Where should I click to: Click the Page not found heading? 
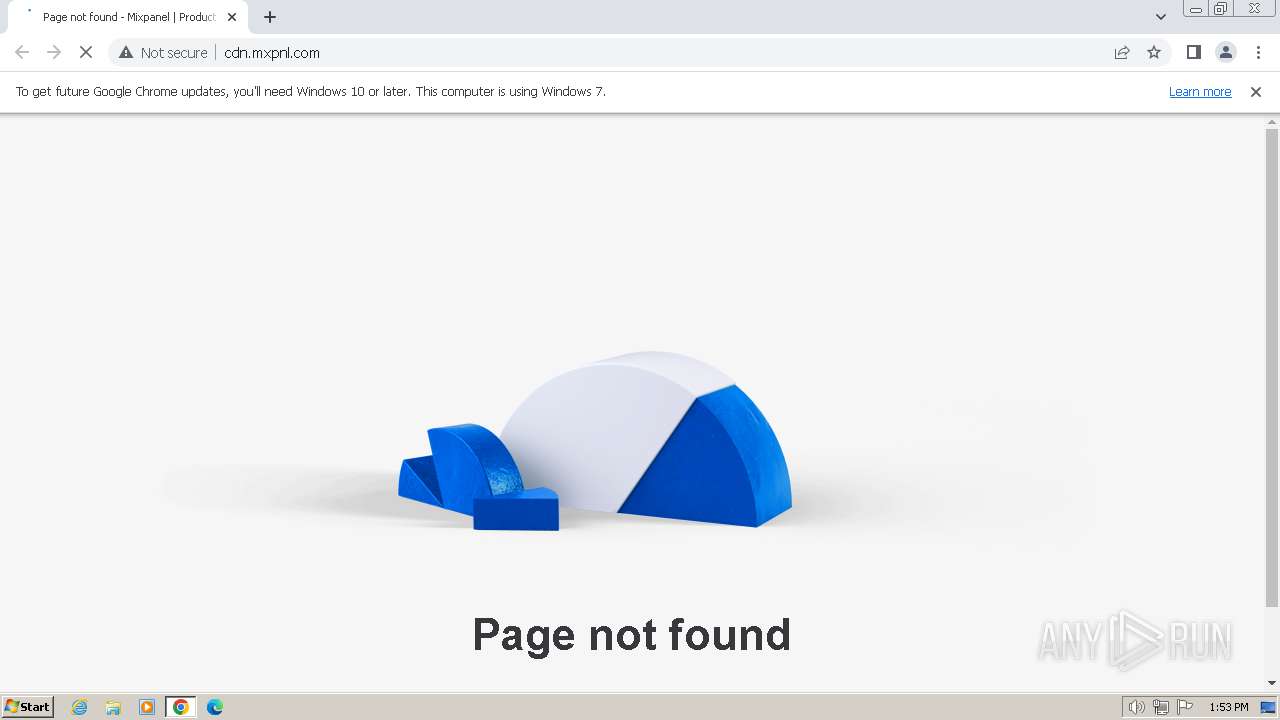pos(632,635)
